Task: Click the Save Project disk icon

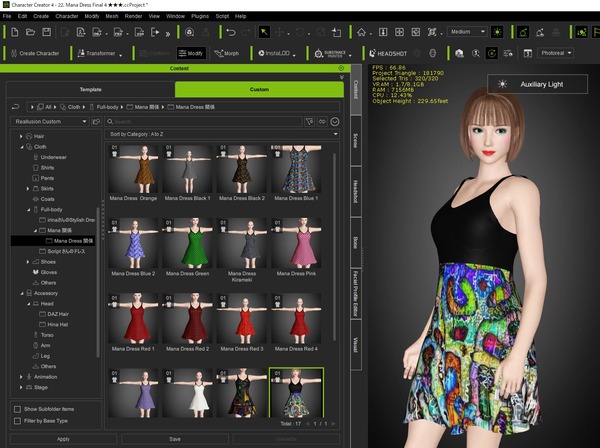Action: pos(46,32)
